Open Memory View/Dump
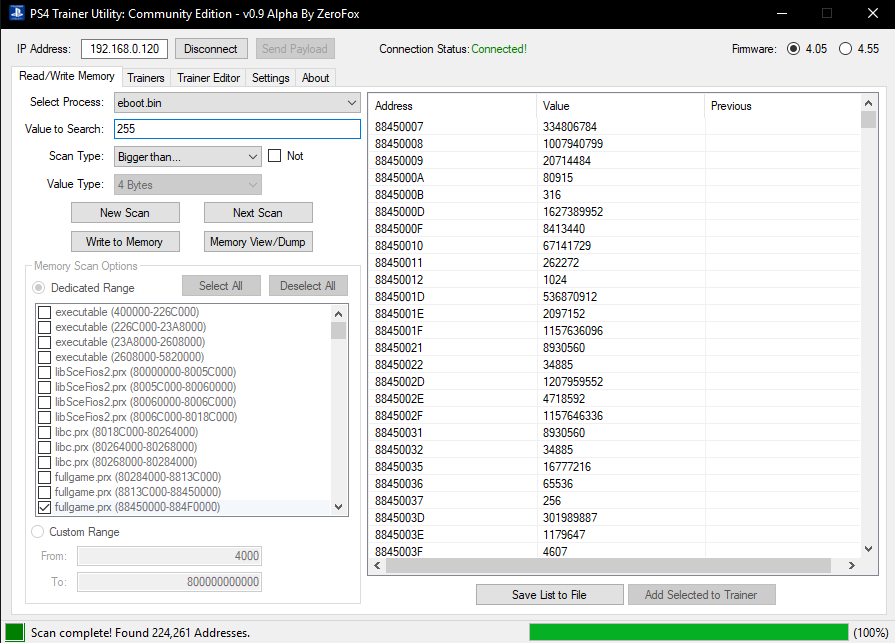The image size is (895, 643). [x=258, y=241]
